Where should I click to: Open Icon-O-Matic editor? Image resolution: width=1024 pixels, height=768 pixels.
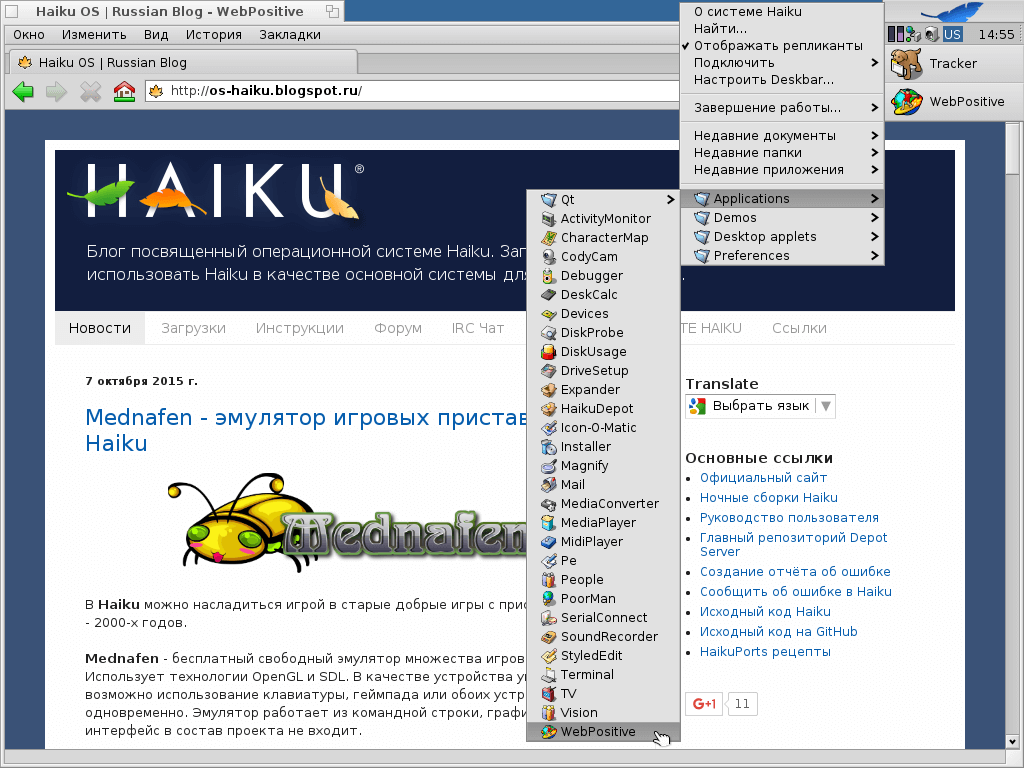[x=603, y=428]
